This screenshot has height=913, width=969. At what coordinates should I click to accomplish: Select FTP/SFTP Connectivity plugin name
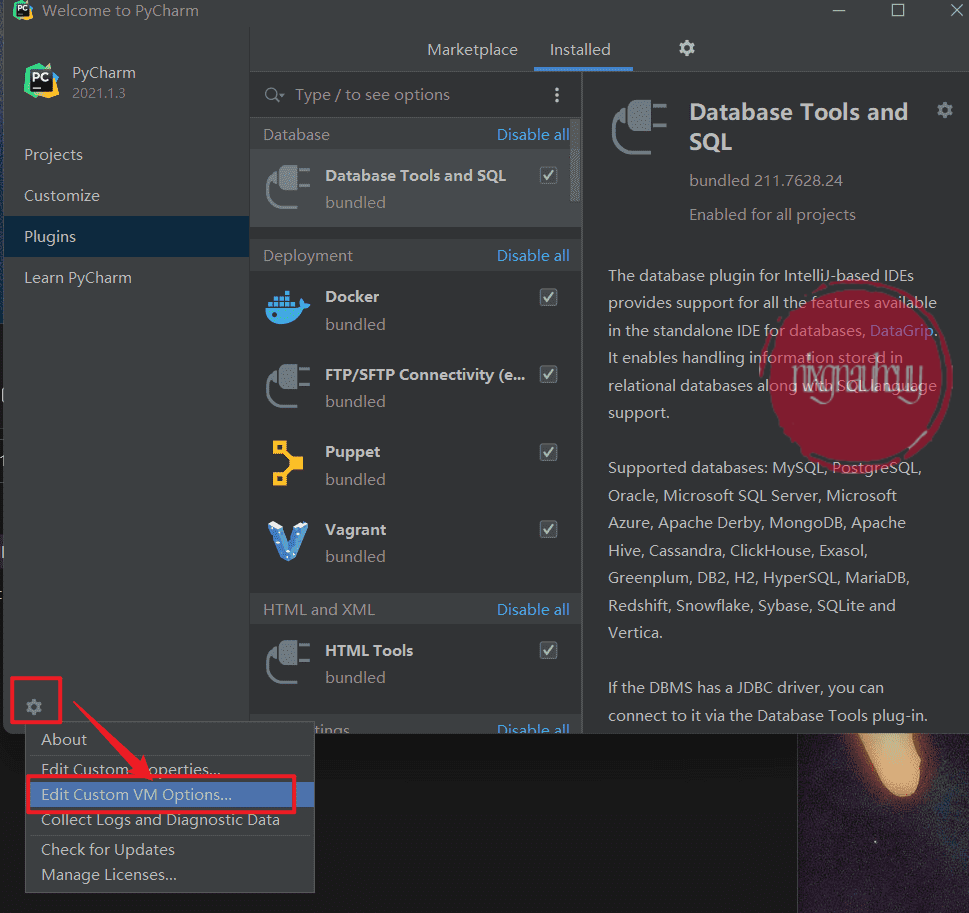point(425,375)
